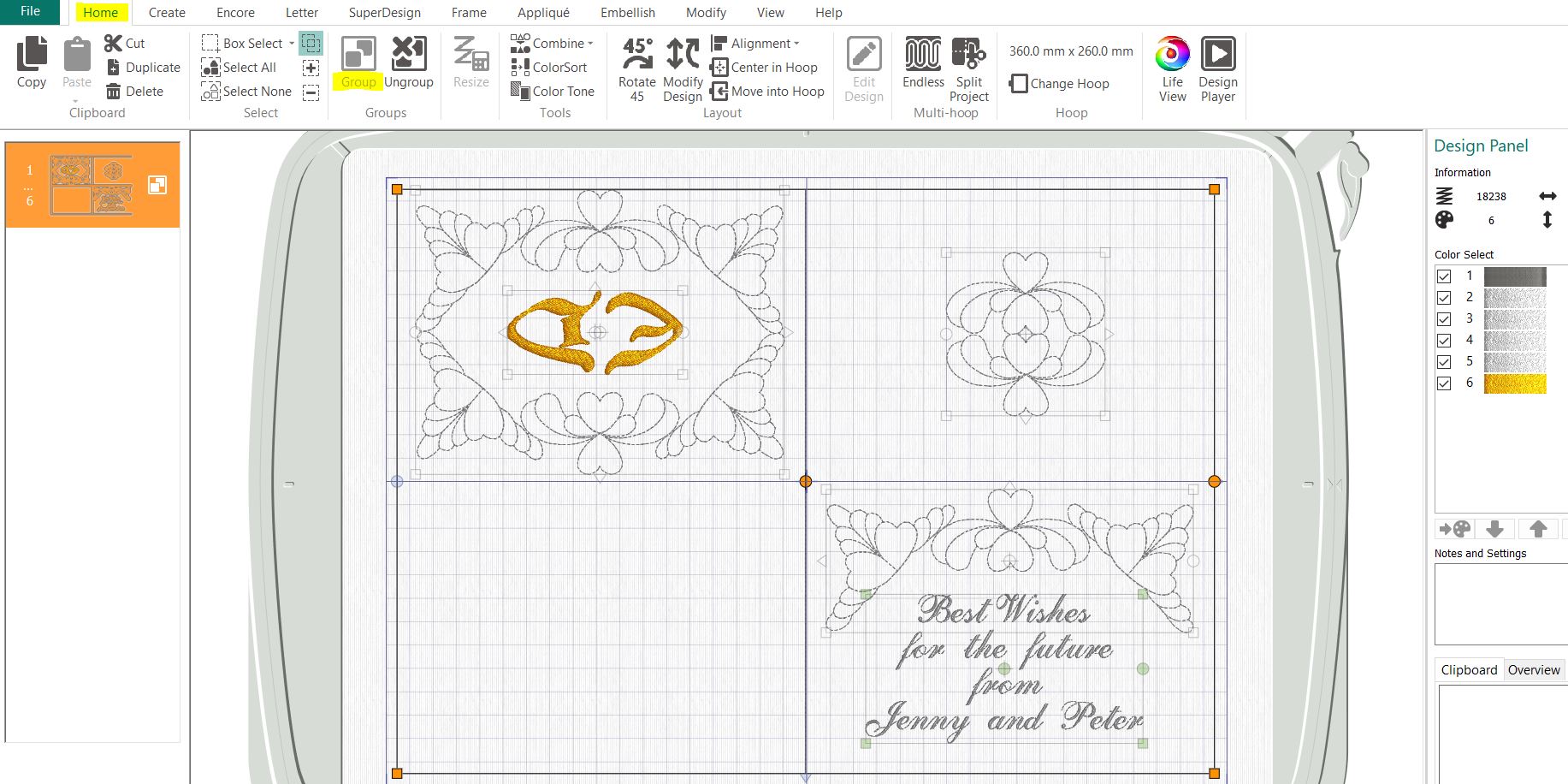This screenshot has width=1568, height=784.
Task: Switch to the Clipboard panel tab
Action: point(1469,670)
